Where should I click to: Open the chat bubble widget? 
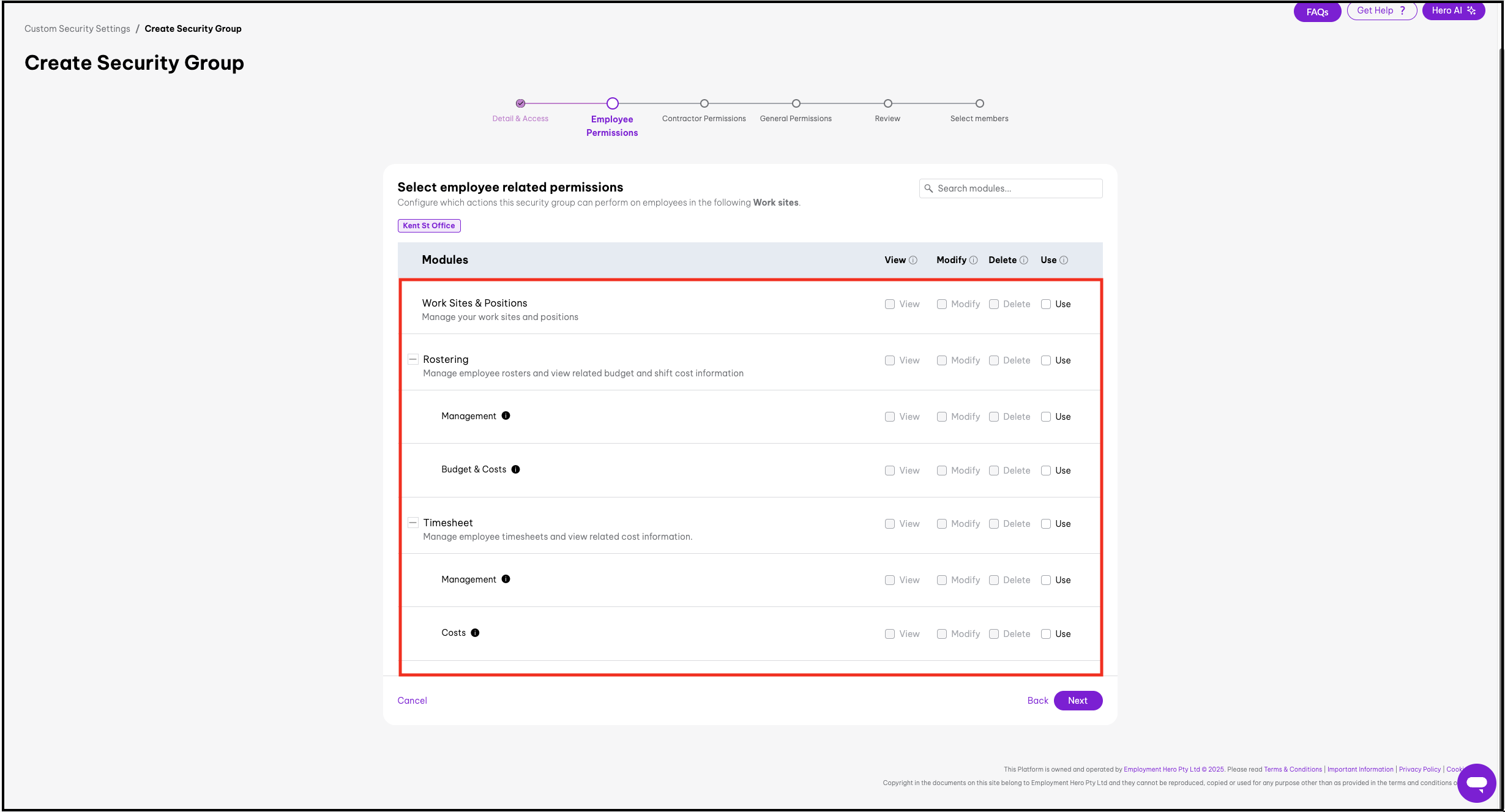1476,783
